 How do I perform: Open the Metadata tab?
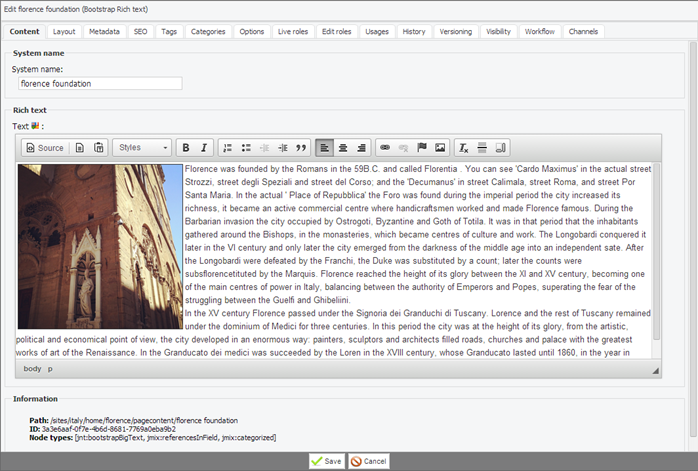click(x=104, y=32)
